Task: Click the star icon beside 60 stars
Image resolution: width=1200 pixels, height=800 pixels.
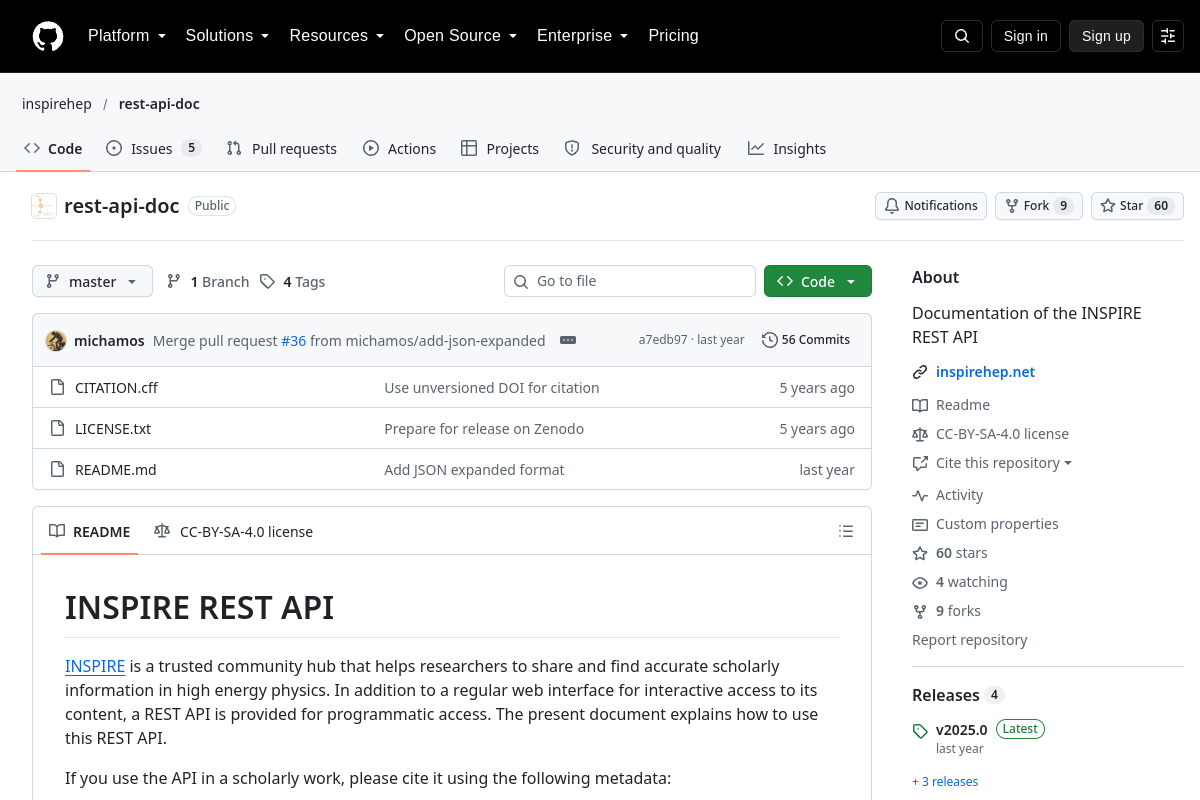Action: 920,553
